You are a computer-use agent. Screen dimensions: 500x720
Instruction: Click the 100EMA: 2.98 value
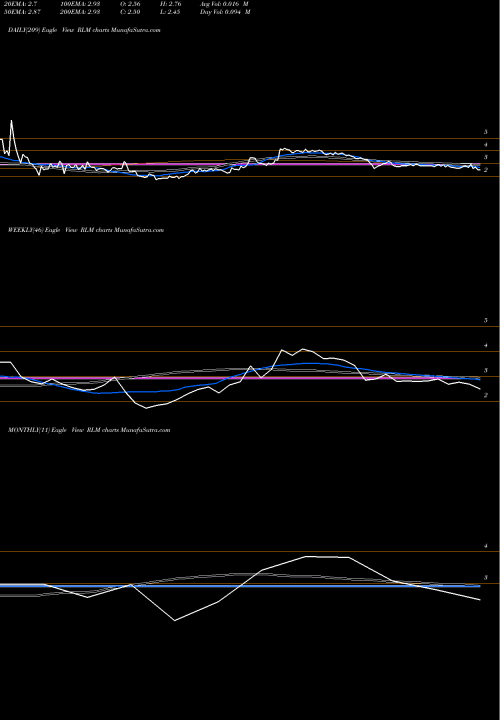click(80, 4)
